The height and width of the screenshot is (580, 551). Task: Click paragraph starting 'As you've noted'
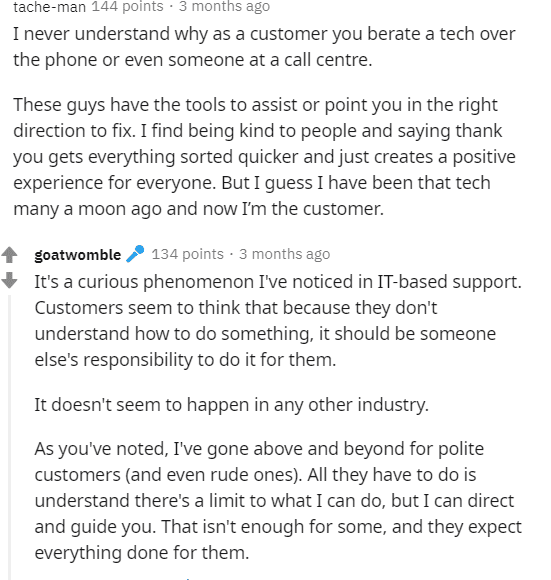(278, 501)
